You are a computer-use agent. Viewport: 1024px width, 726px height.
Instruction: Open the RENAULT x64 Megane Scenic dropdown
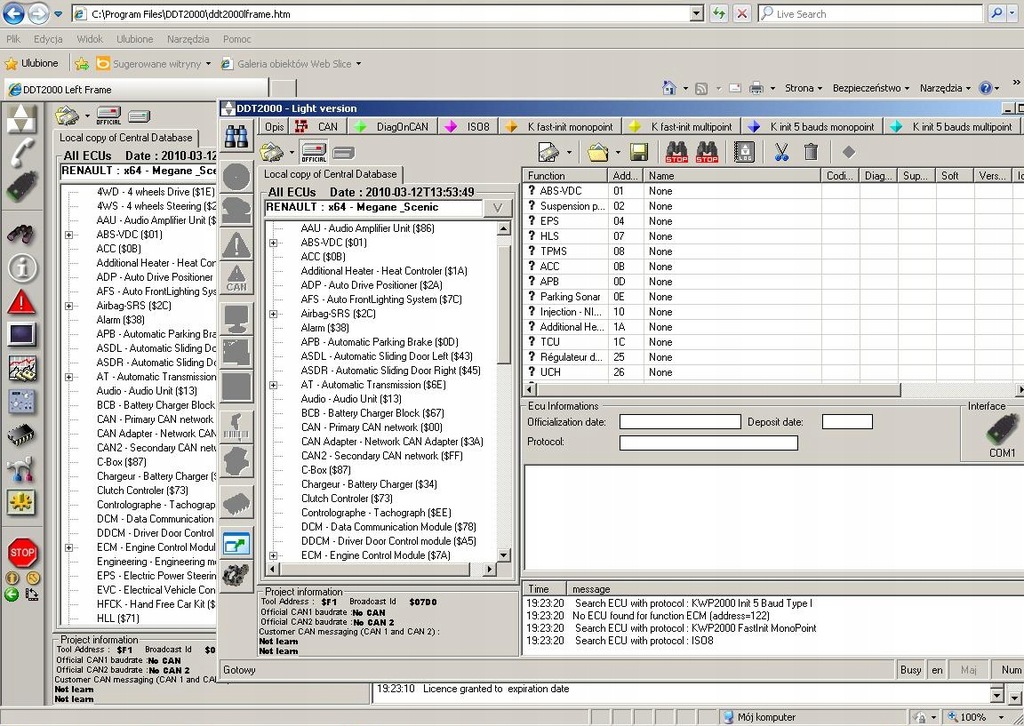point(497,208)
